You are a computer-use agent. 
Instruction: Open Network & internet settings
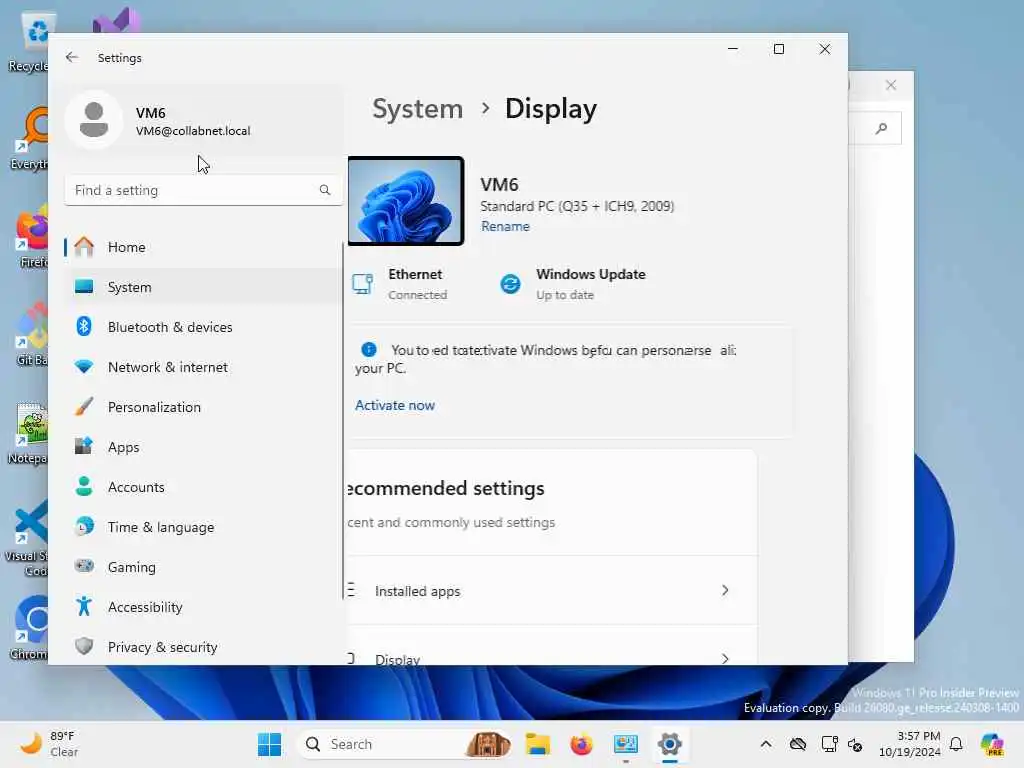[x=203, y=367]
